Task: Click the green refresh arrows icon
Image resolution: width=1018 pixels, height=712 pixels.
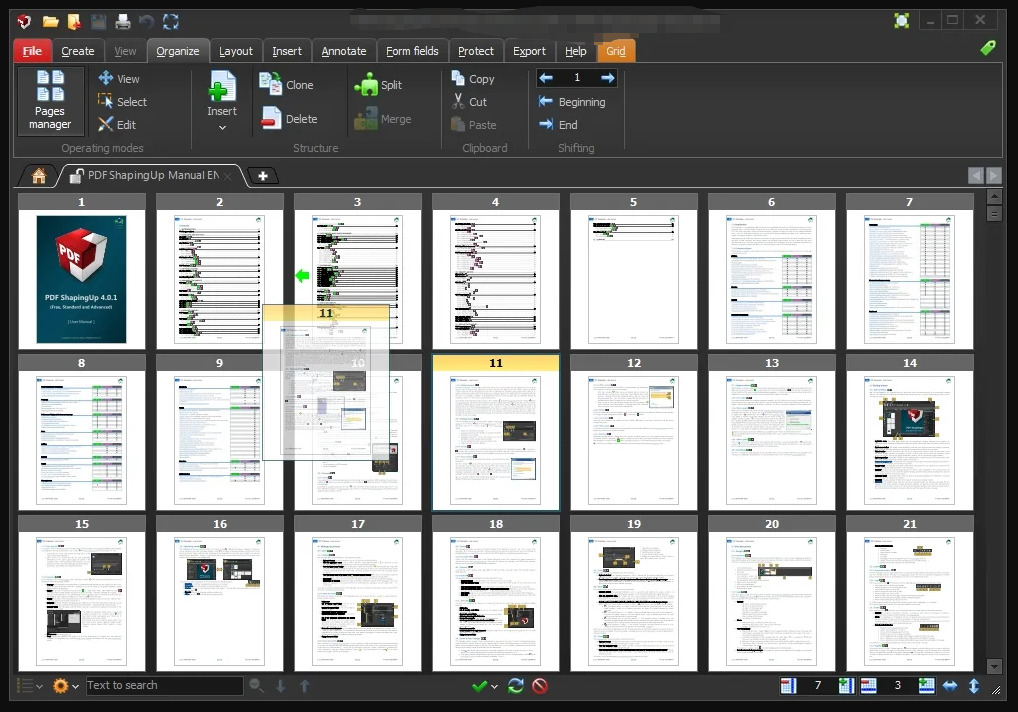Action: click(516, 686)
